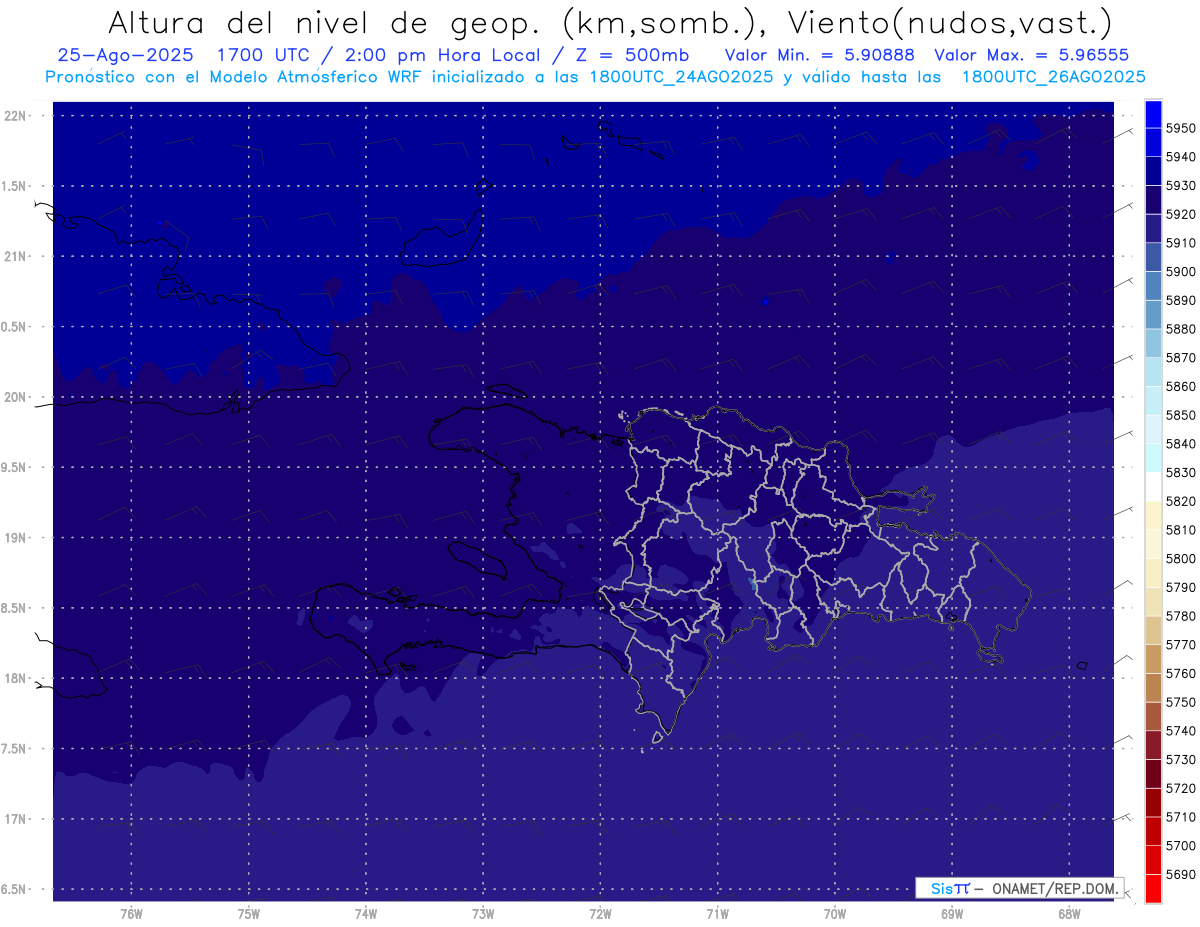Click the legend value '5860'
The height and width of the screenshot is (927, 1200).
1180,386
